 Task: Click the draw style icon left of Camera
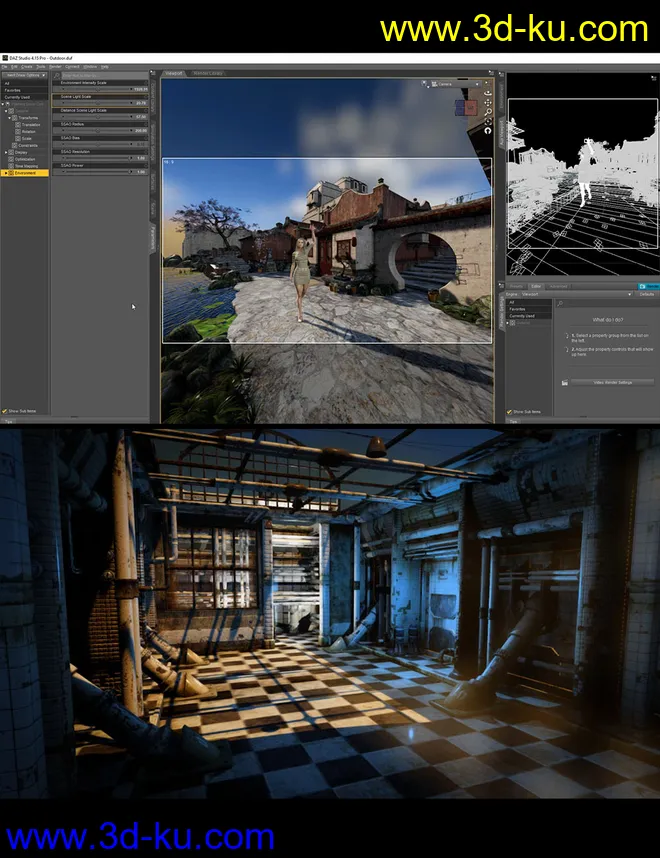tap(425, 84)
